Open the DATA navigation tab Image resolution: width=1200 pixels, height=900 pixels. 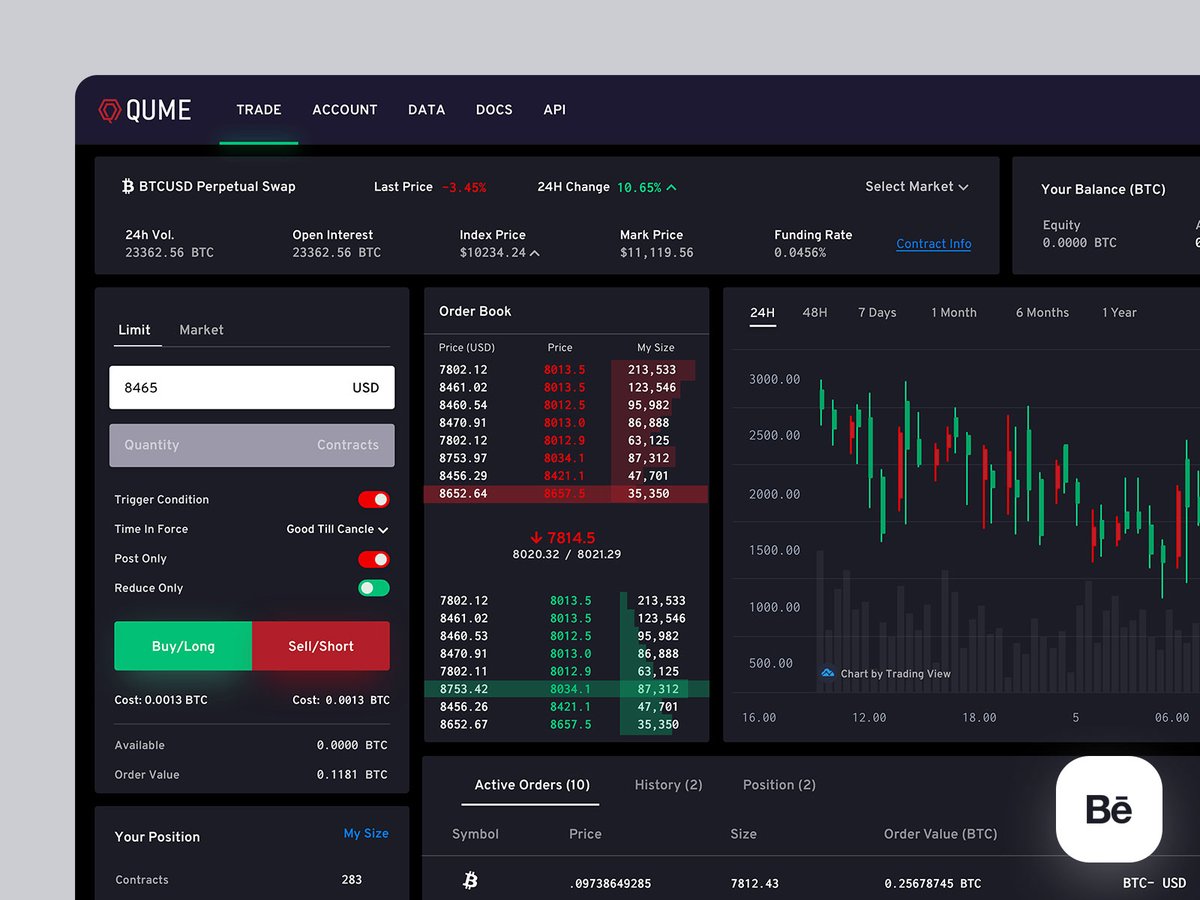(427, 110)
